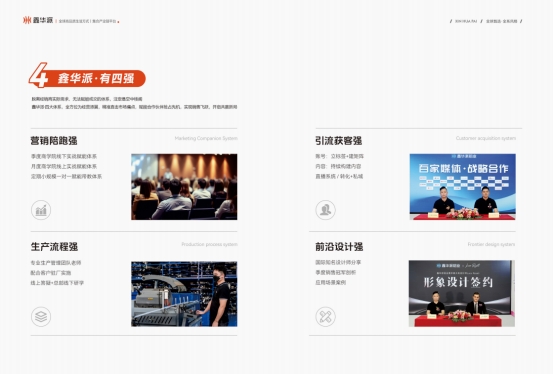This screenshot has height=374, width=553.
Task: Click the 引流获客强 heading
Action: (339, 141)
